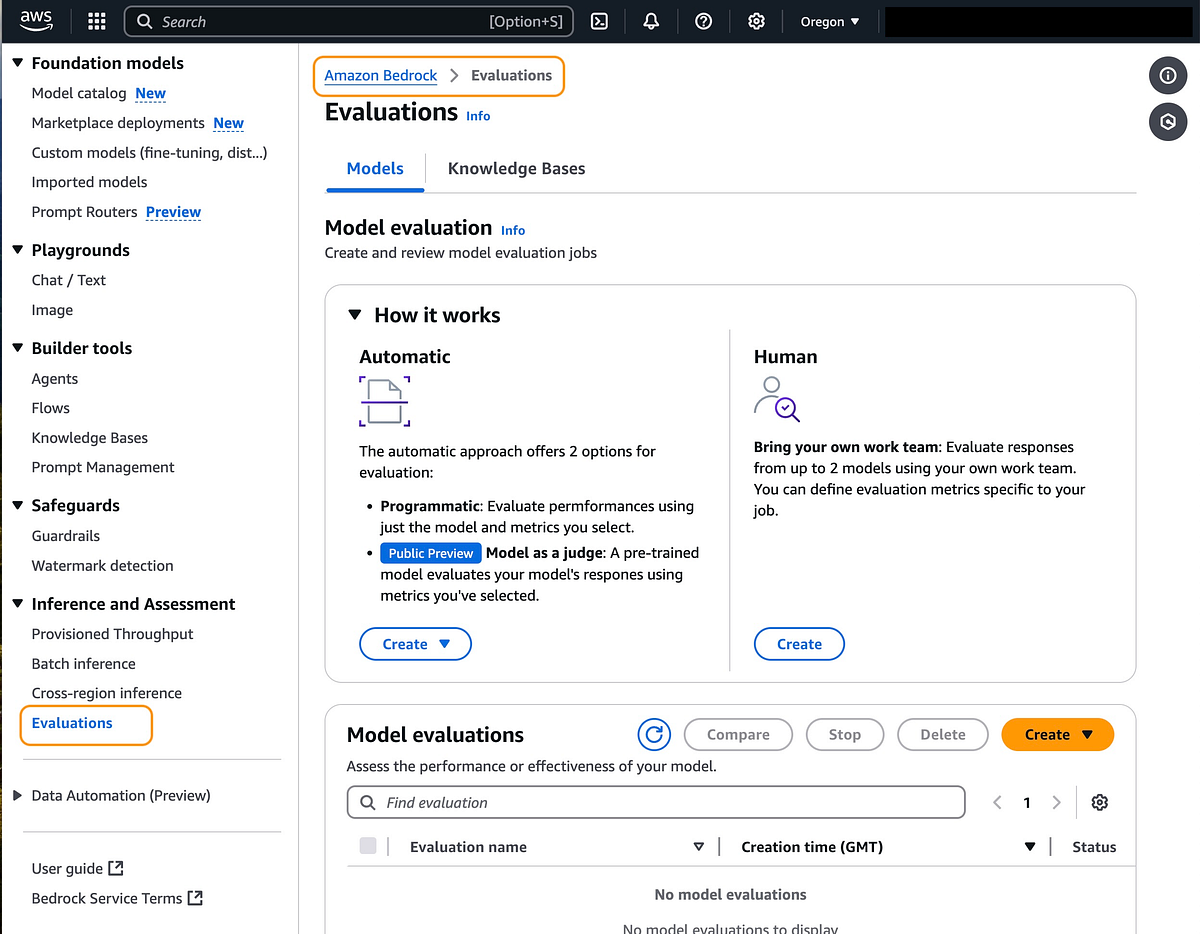The width and height of the screenshot is (1200, 934).
Task: Click the AWS home logo
Action: pyautogui.click(x=36, y=21)
